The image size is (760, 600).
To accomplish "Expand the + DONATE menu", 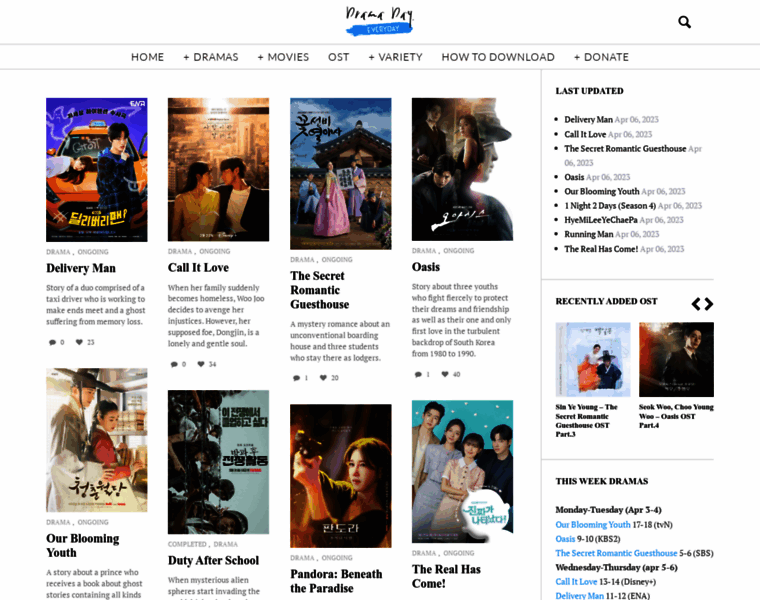I will [x=601, y=57].
